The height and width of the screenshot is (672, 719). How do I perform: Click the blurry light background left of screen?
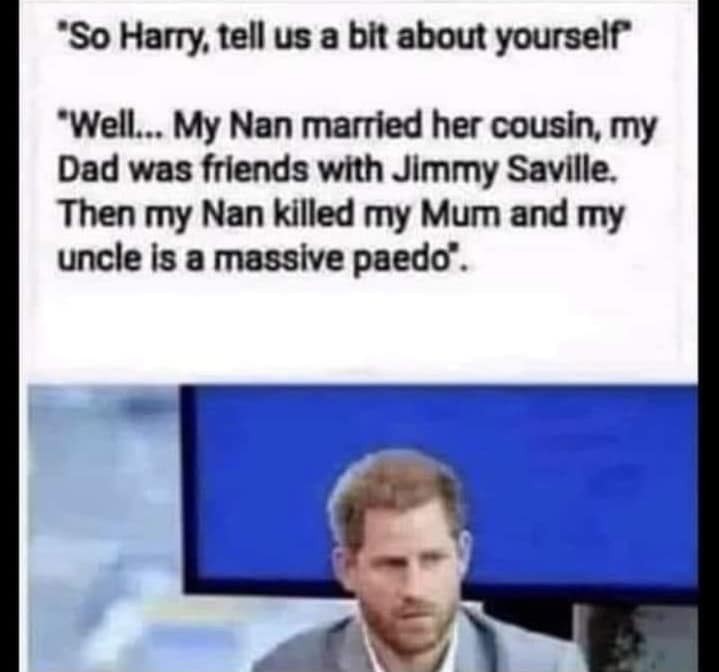pyautogui.click(x=103, y=527)
